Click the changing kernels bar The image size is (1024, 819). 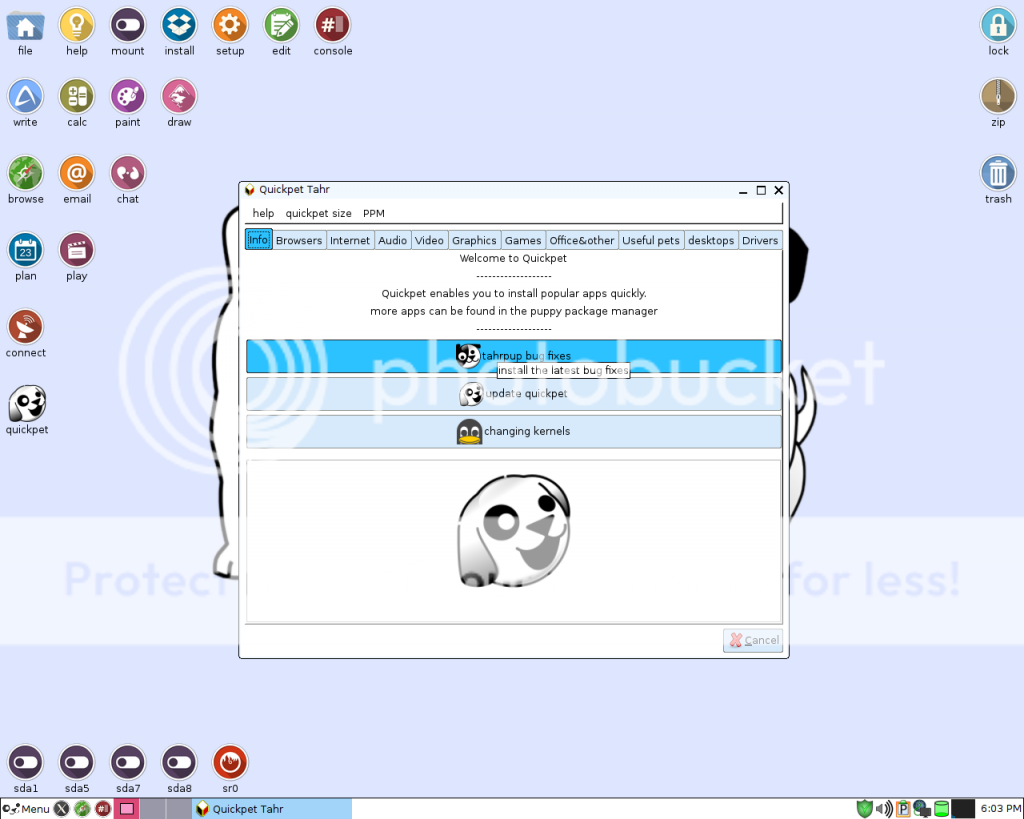pos(513,431)
